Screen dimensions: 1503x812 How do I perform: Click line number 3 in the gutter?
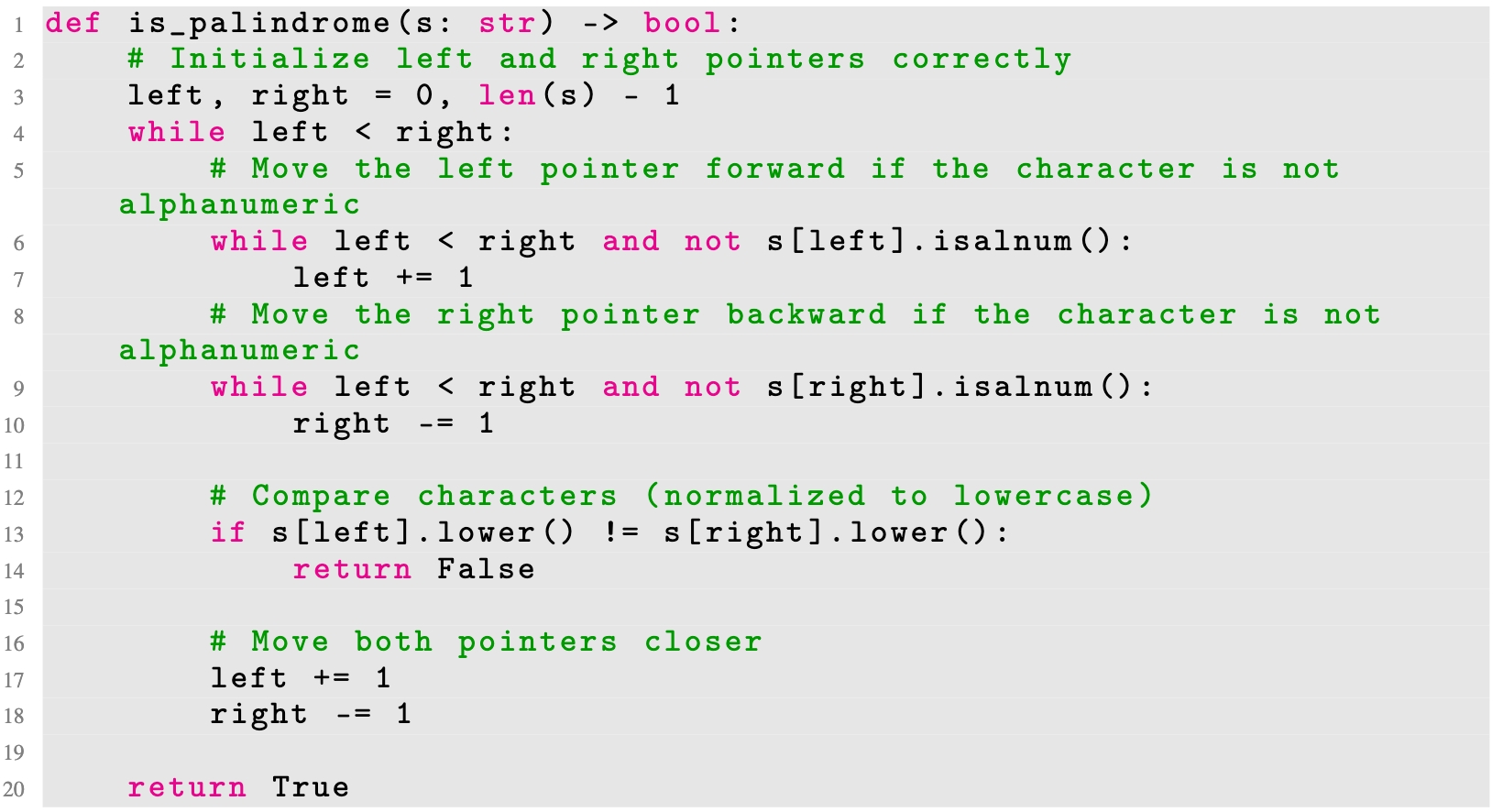18,97
